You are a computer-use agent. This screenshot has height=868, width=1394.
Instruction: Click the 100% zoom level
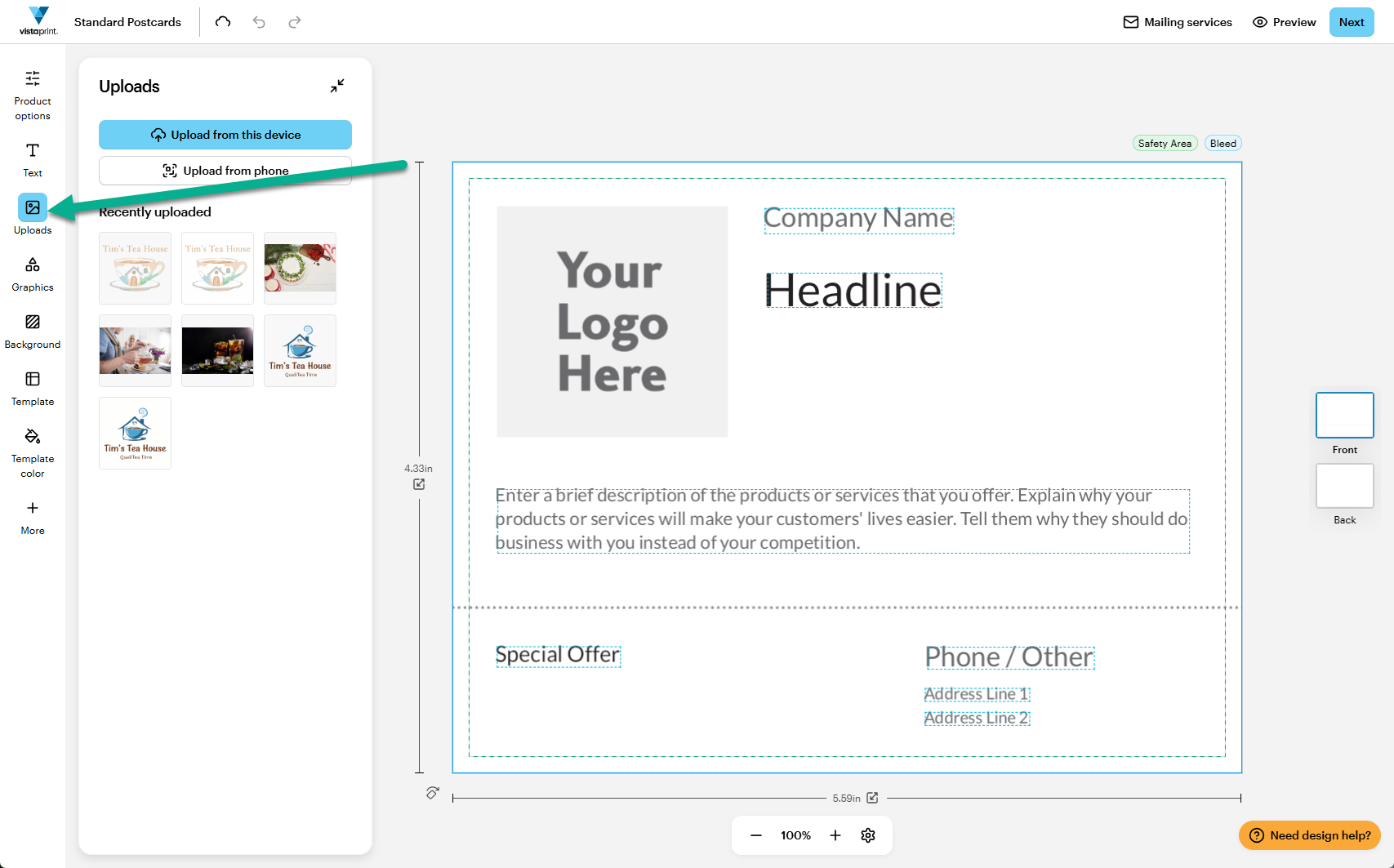pyautogui.click(x=795, y=835)
